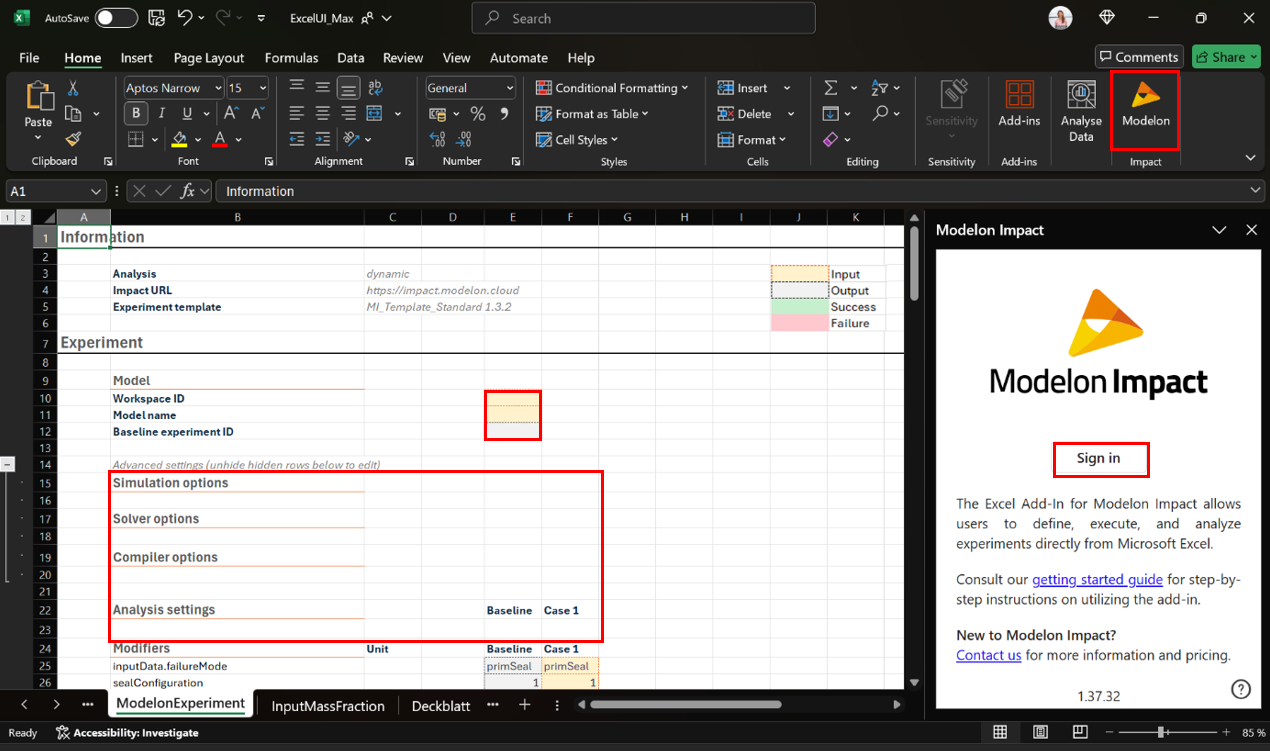Image resolution: width=1270 pixels, height=751 pixels.
Task: Open help in the Modelon Impact pane
Action: 1240,689
